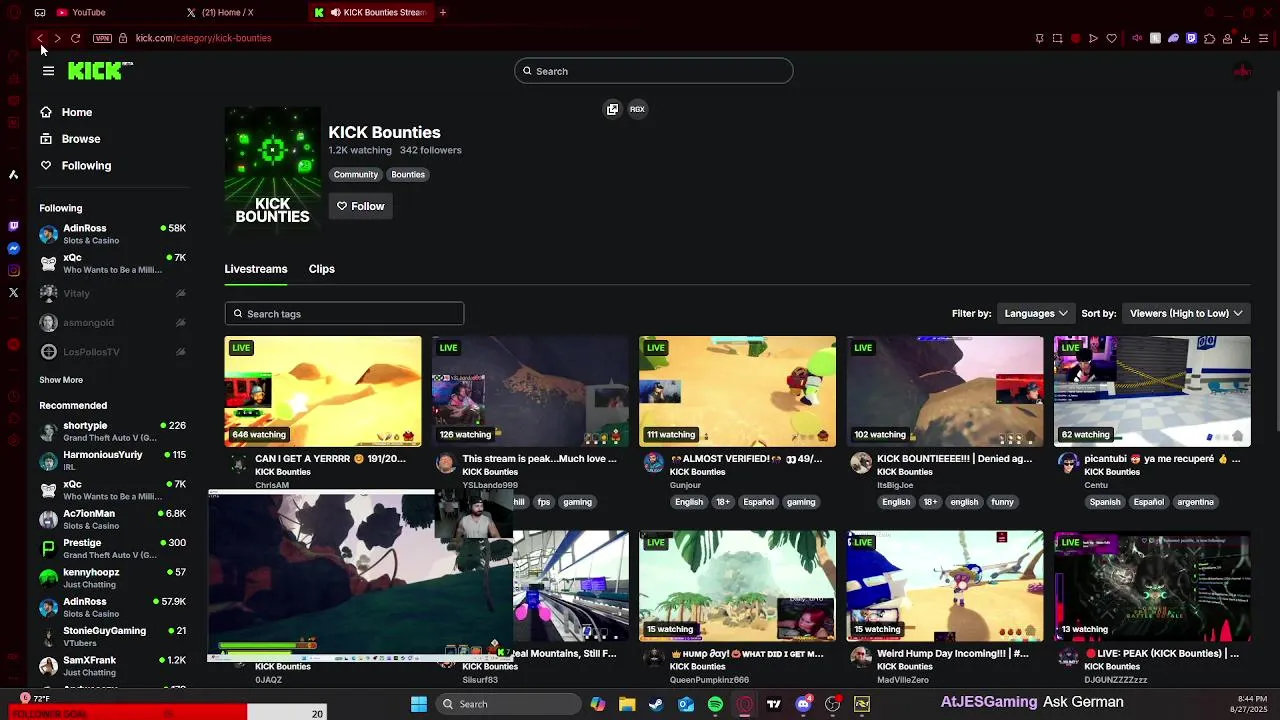Open AdinRoss 58K channel in Following list
The height and width of the screenshot is (720, 1280).
(x=113, y=234)
